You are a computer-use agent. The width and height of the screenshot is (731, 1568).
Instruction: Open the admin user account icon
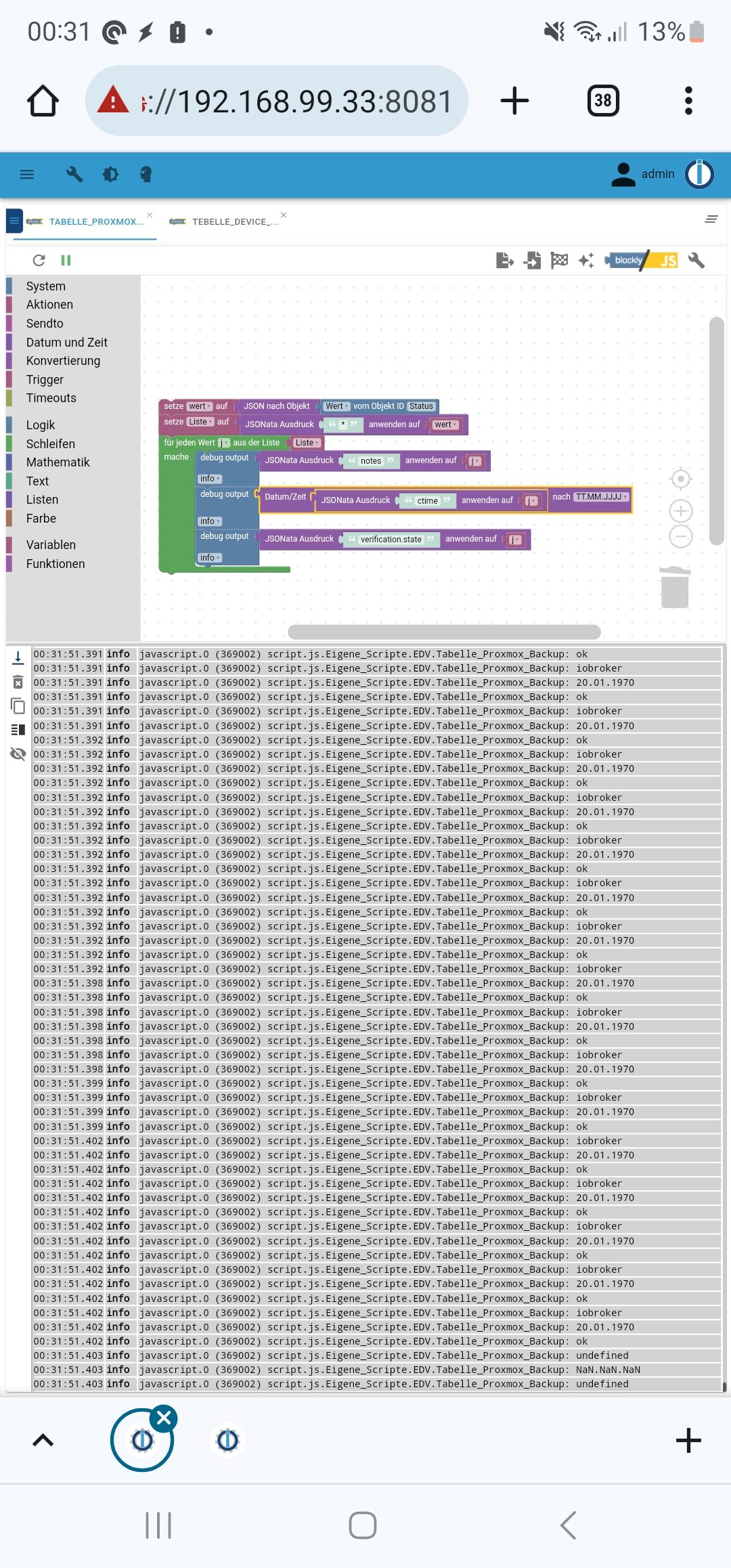(623, 174)
